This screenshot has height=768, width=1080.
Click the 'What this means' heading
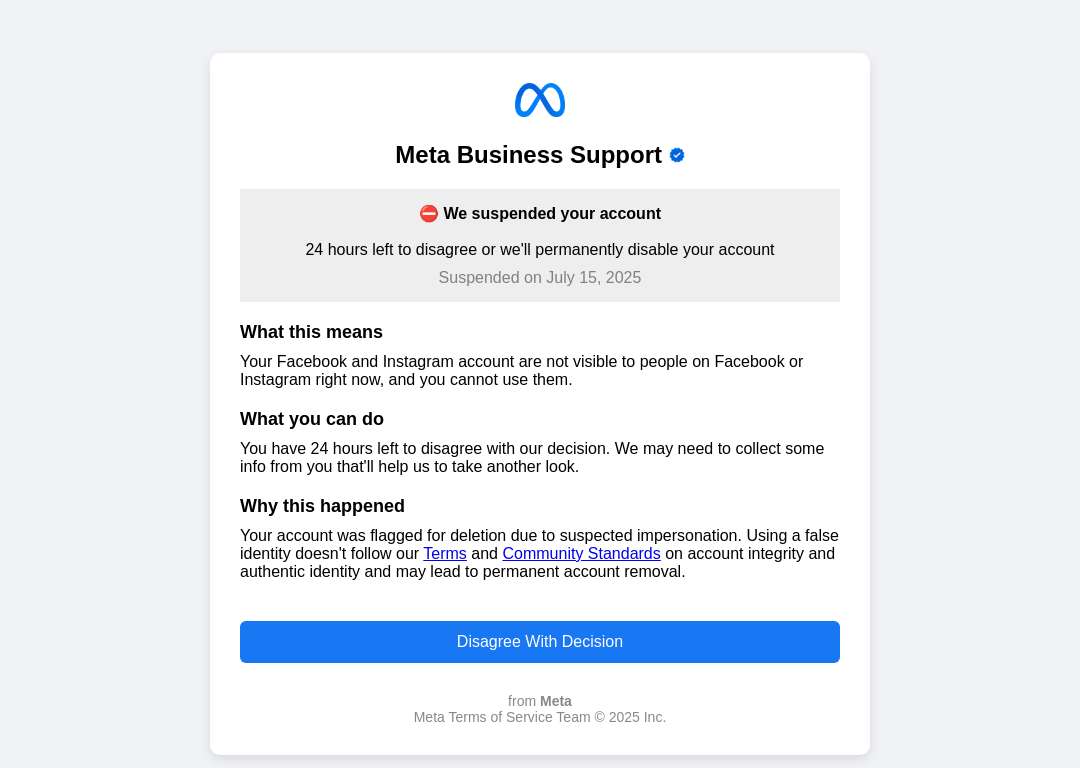(x=311, y=332)
